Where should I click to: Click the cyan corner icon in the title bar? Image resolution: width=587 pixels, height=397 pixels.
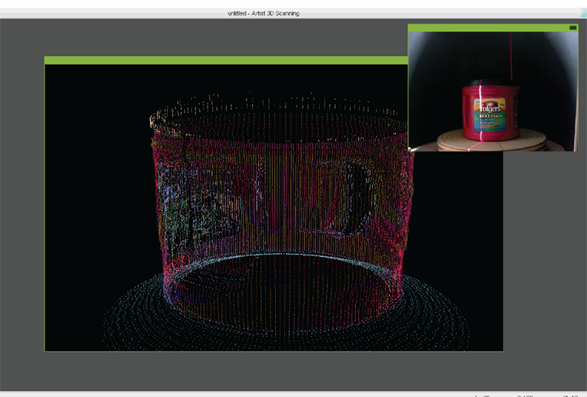tap(584, 13)
